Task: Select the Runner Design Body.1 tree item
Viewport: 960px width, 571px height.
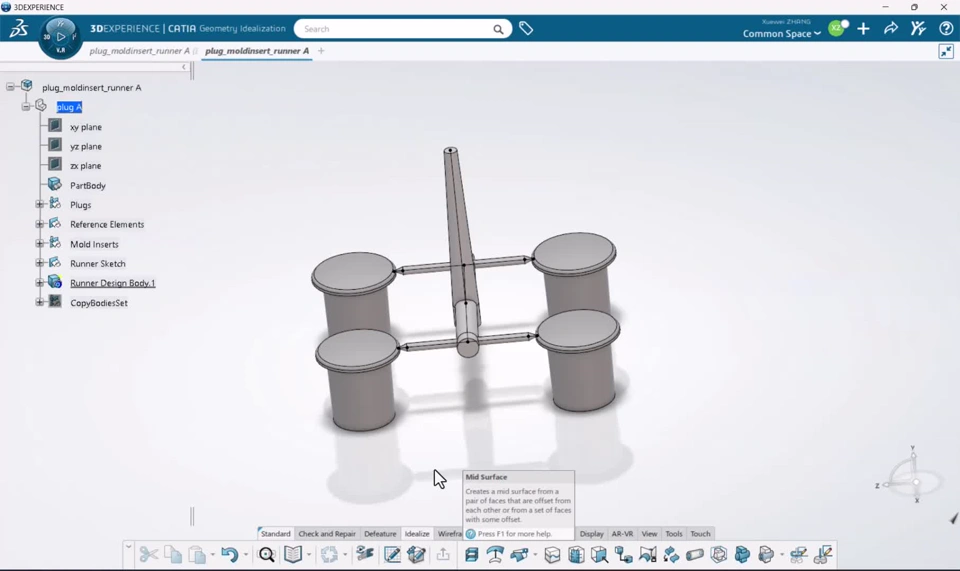Action: tap(113, 283)
